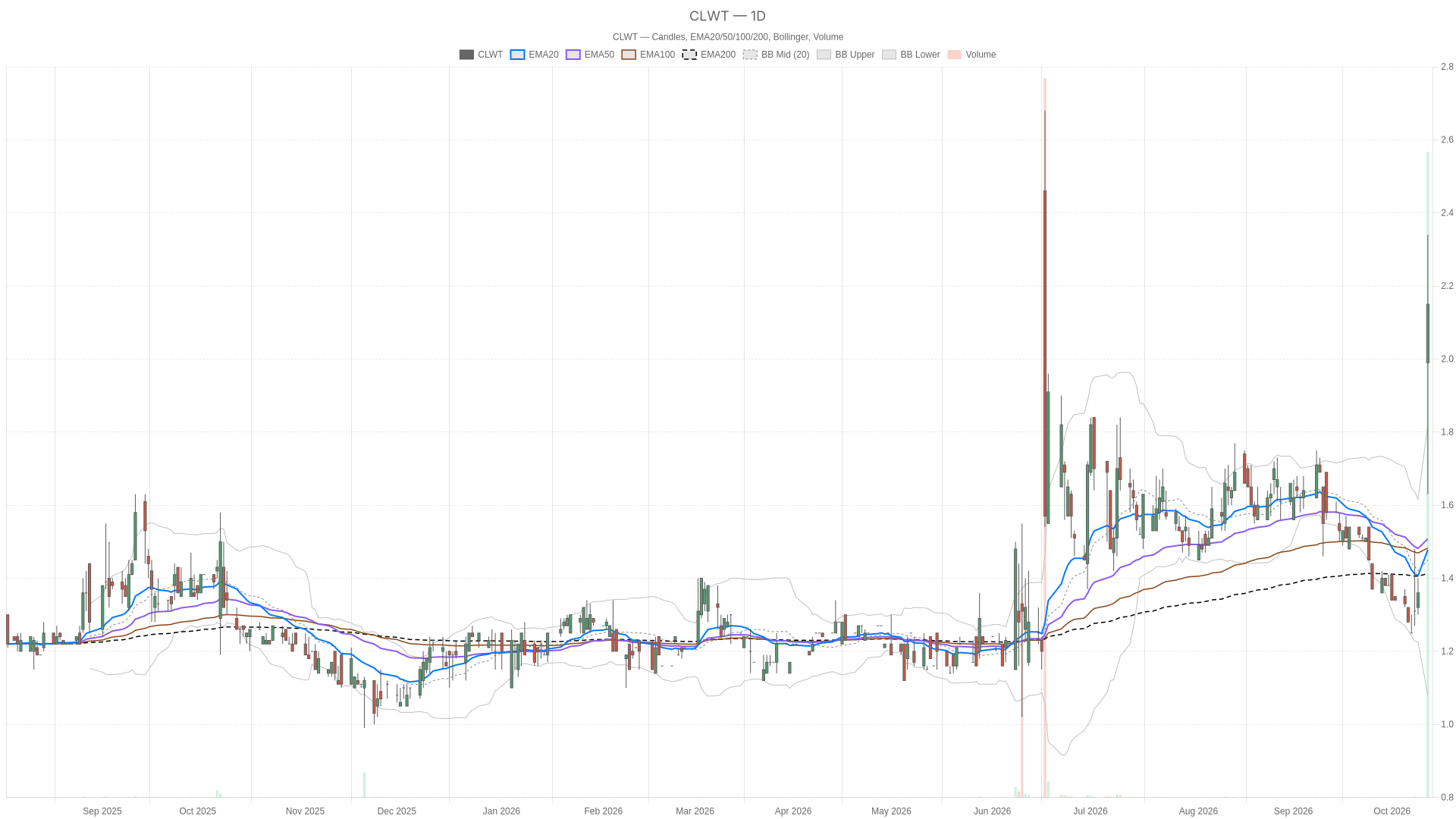
Task: Click the Sep 2026 axis label
Action: 1294,811
